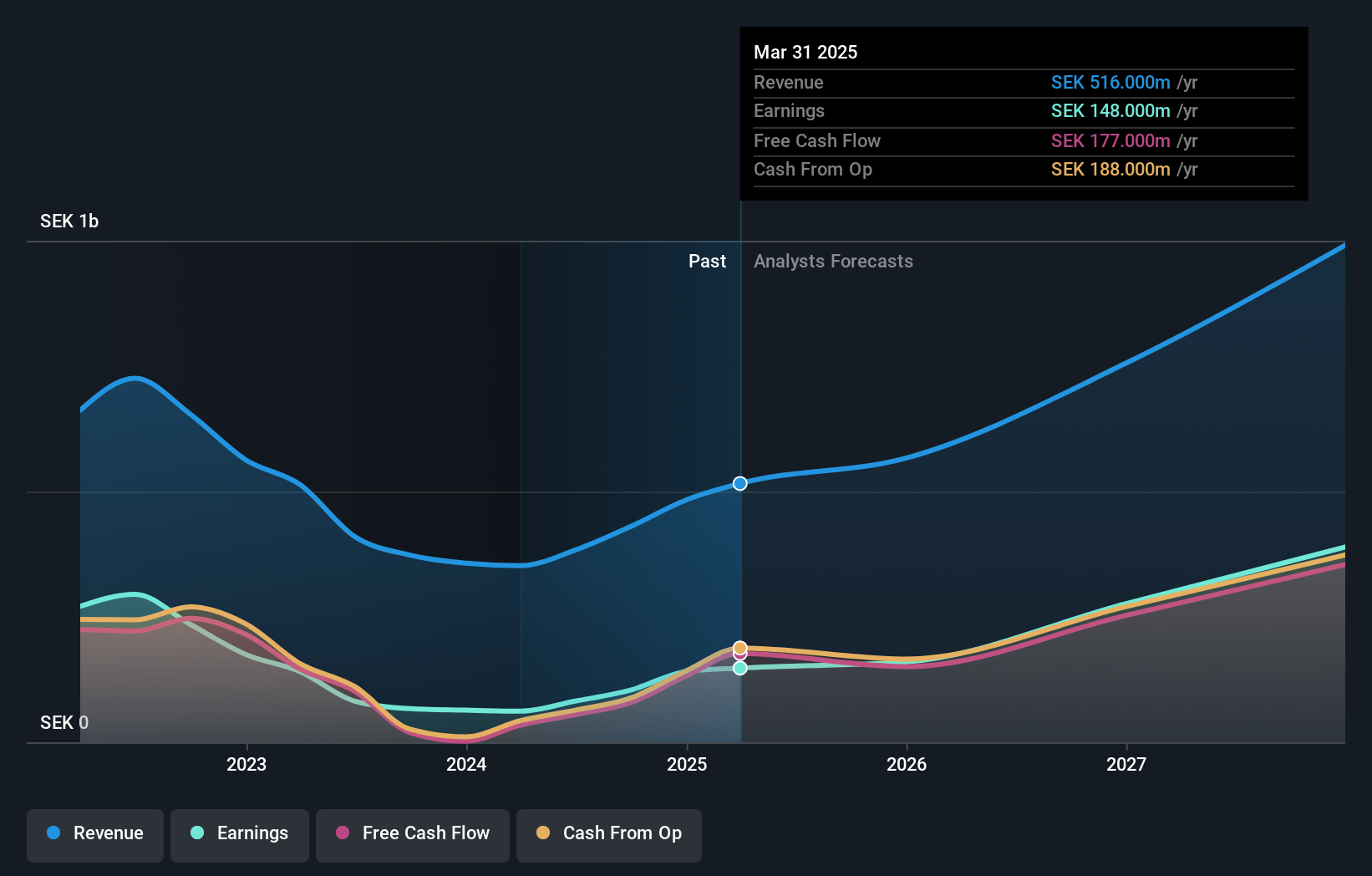
Task: Click SEK 516.000m revenue value in tooltip
Action: pyautogui.click(x=1110, y=82)
